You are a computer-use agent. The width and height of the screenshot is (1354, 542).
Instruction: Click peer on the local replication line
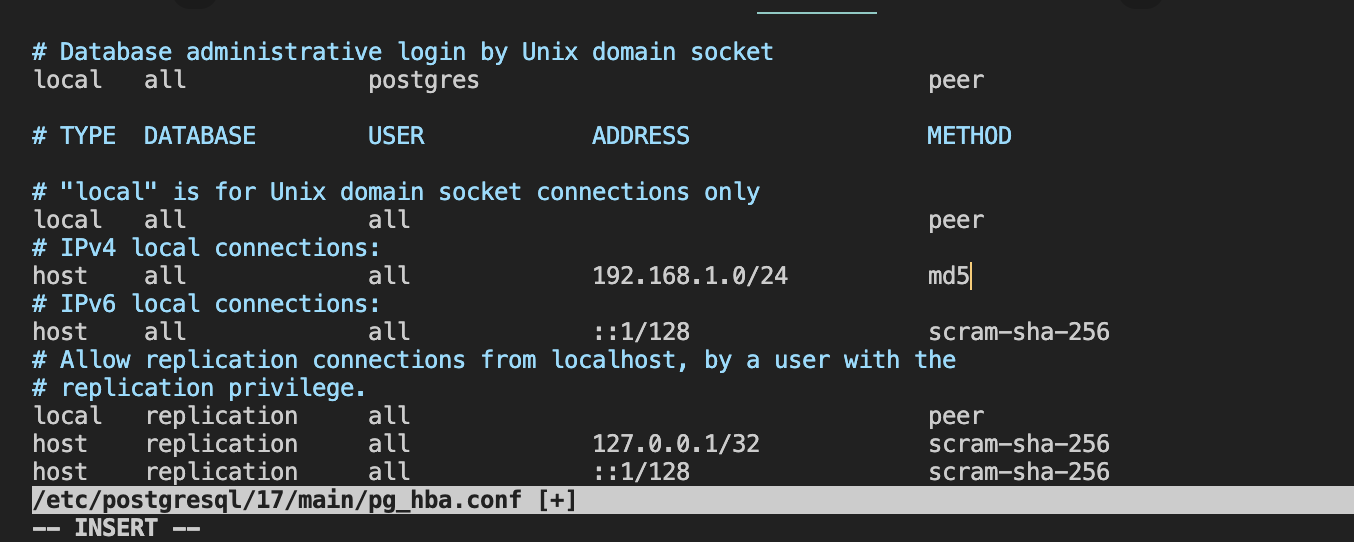click(956, 415)
